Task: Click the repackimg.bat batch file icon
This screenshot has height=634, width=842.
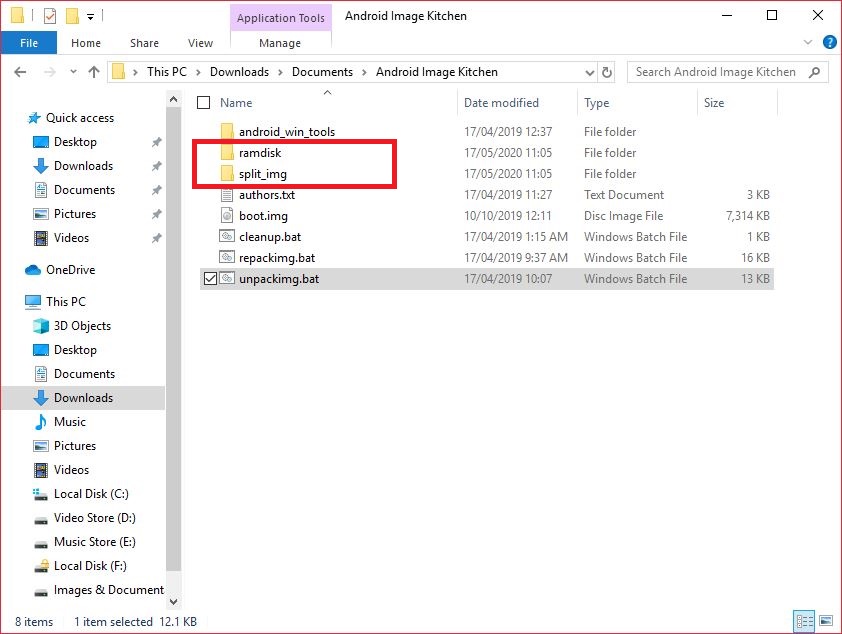Action: click(227, 257)
